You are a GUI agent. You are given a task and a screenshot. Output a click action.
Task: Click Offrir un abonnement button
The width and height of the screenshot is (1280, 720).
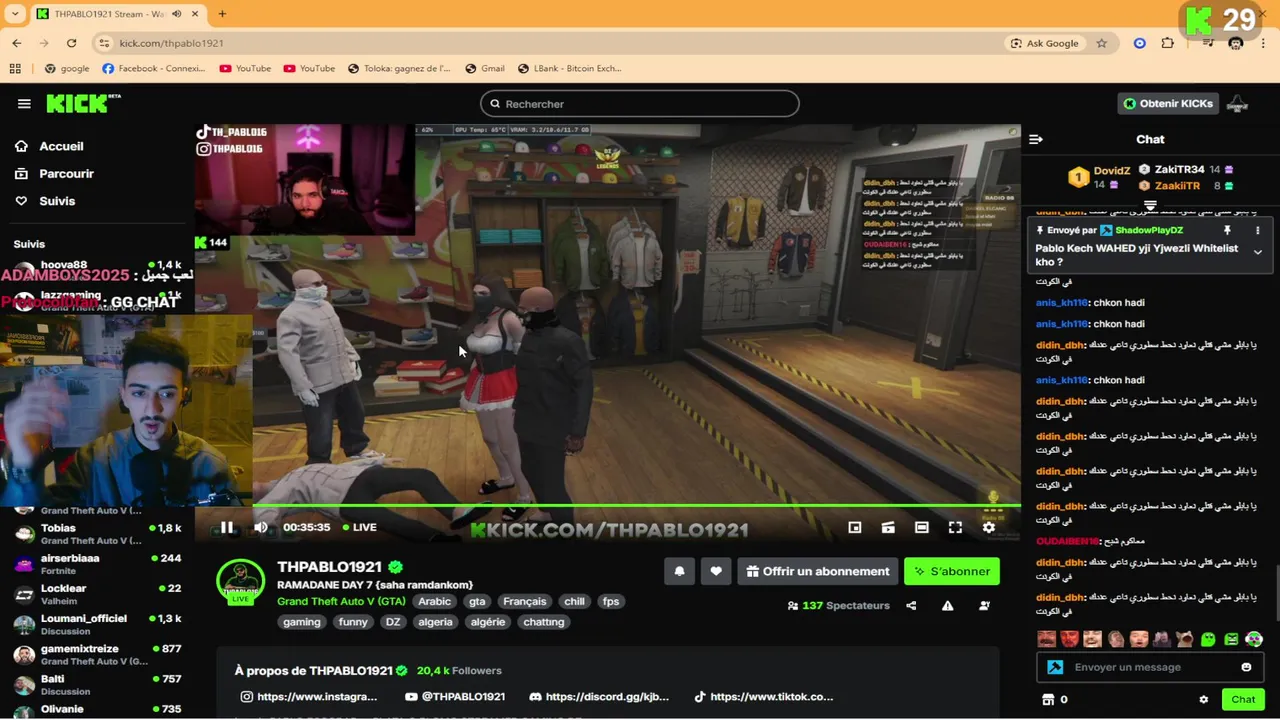818,571
